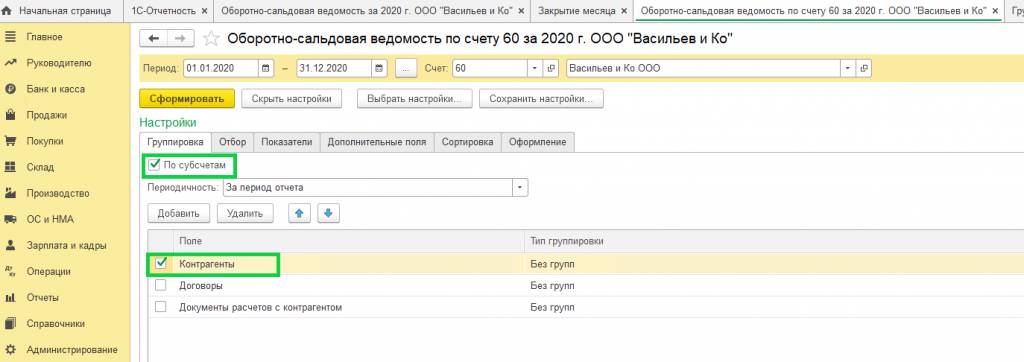
Task: Enable Документы расчетов с контрагентом checkbox
Action: coord(161,307)
